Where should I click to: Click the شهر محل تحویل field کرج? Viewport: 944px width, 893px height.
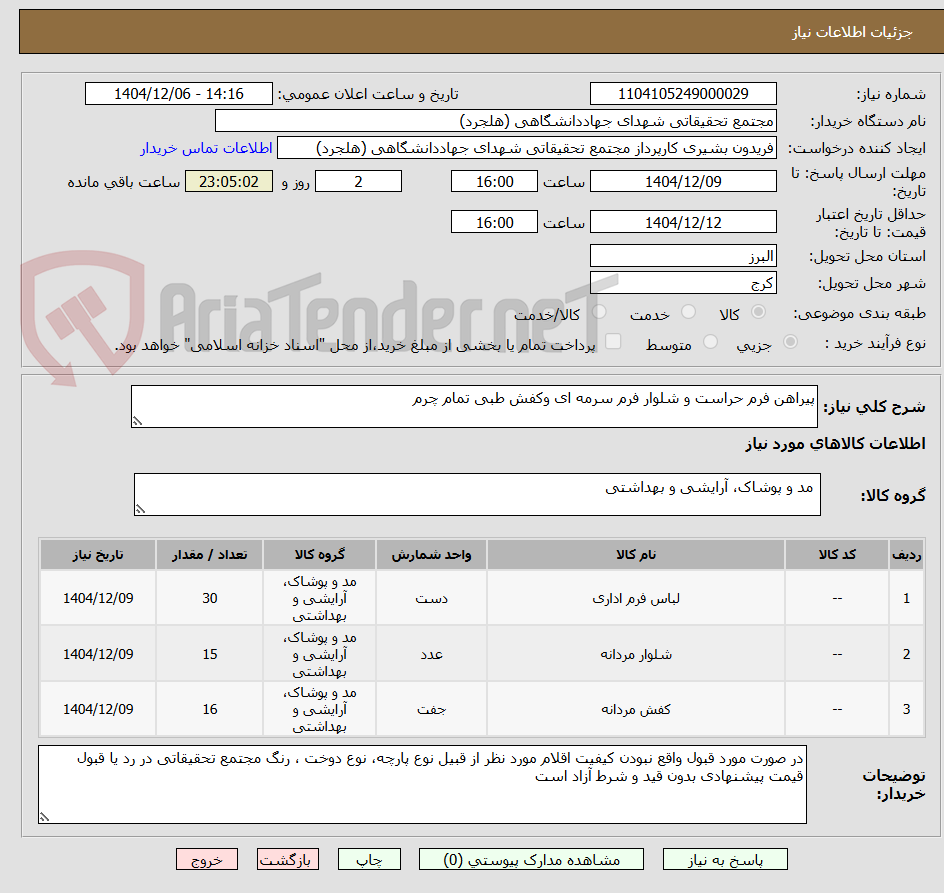pyautogui.click(x=683, y=283)
